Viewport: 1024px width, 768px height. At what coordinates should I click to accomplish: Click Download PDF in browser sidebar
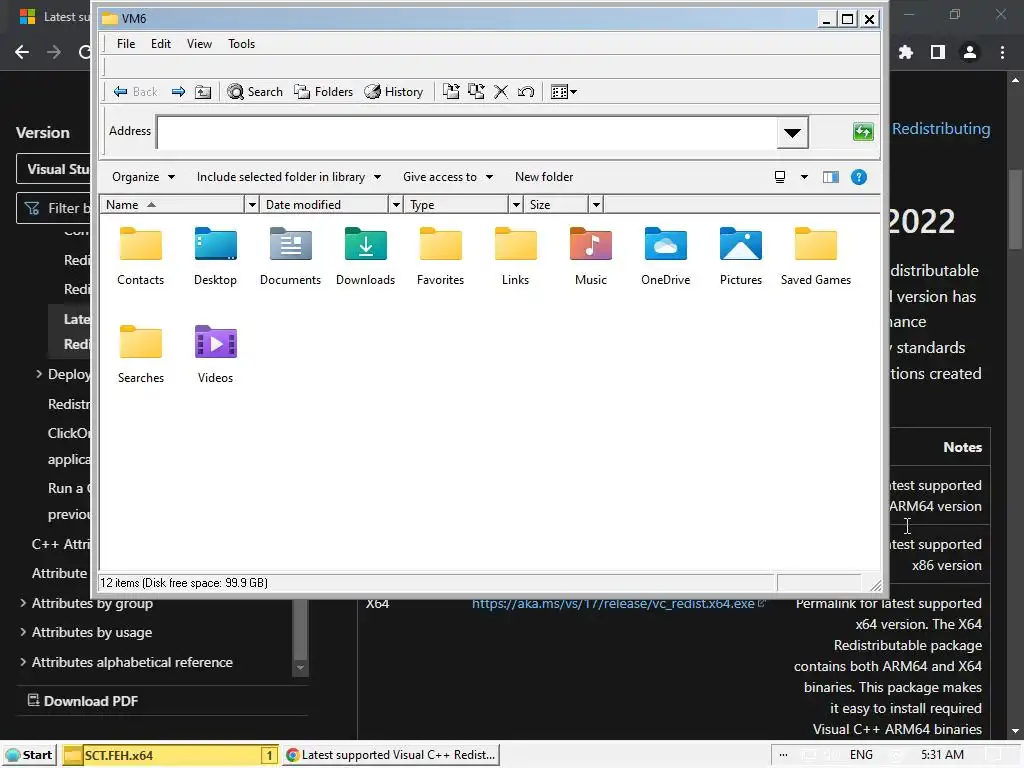tap(83, 701)
